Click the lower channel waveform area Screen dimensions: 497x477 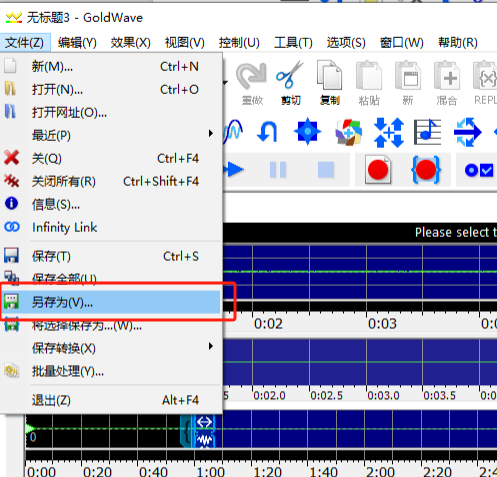360,362
